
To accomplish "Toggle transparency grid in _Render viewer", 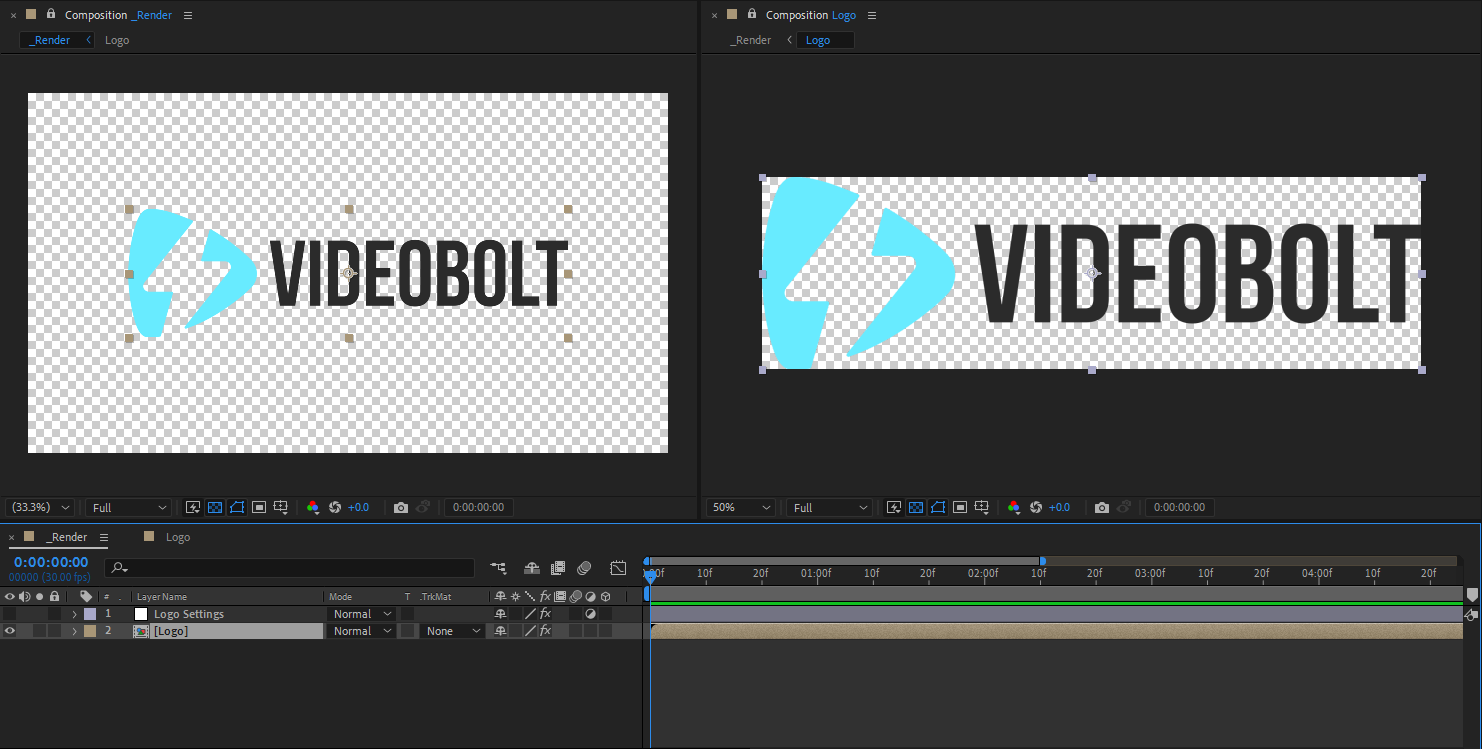I will (x=215, y=508).
